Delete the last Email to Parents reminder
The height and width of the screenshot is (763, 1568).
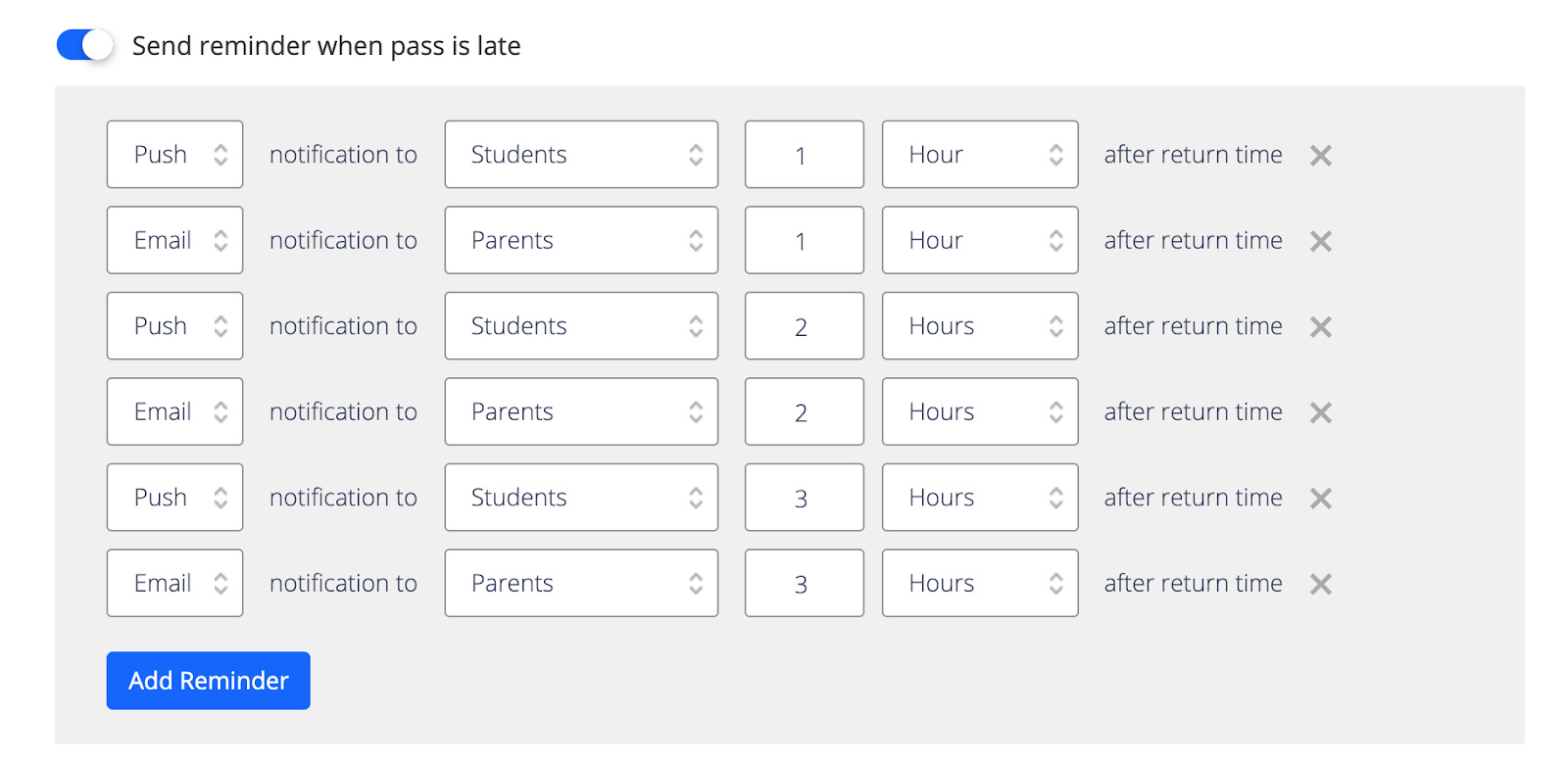pos(1320,583)
